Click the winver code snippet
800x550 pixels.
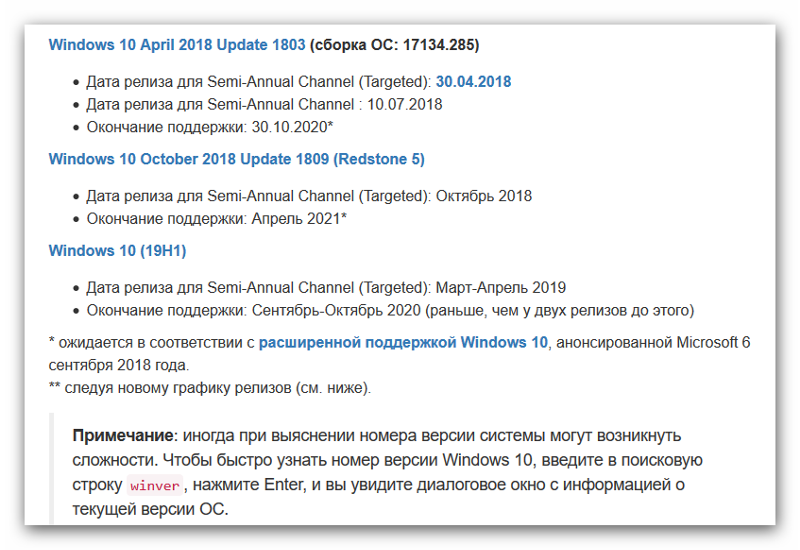click(155, 485)
